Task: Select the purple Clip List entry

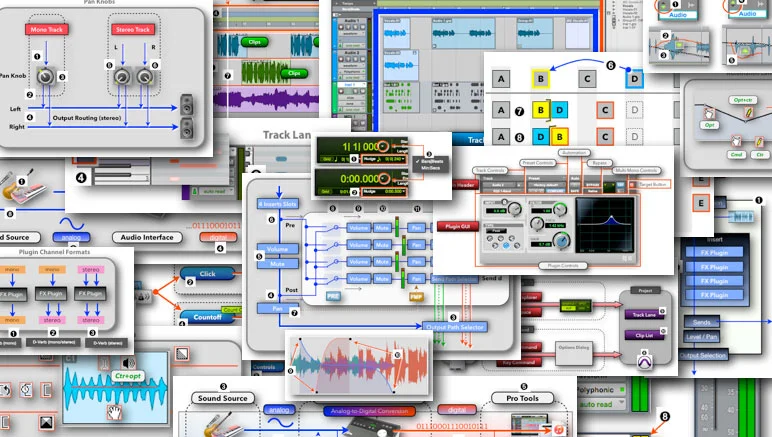Action: pos(644,335)
